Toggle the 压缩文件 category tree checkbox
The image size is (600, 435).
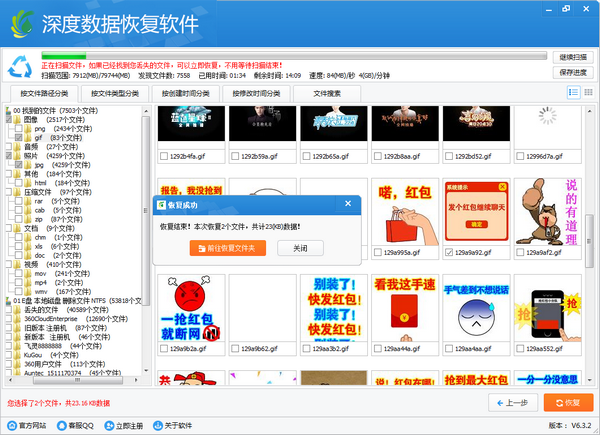pos(8,192)
